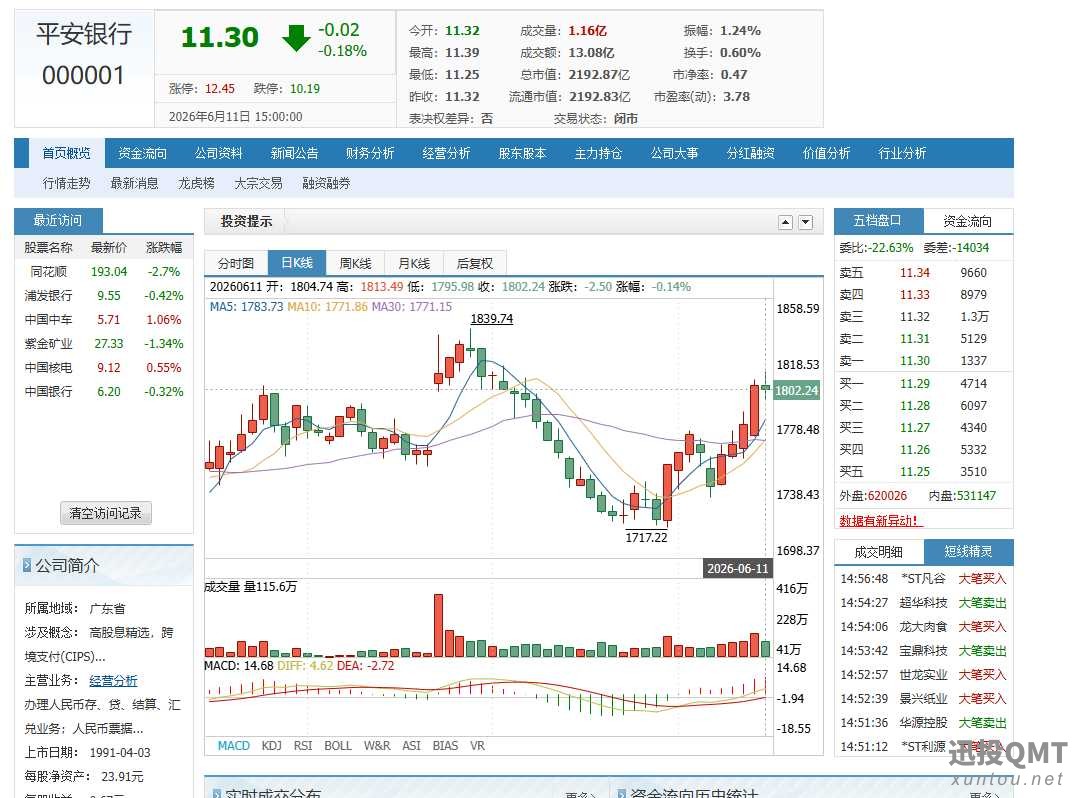
Task: Select BIAS indicator
Action: [x=445, y=745]
